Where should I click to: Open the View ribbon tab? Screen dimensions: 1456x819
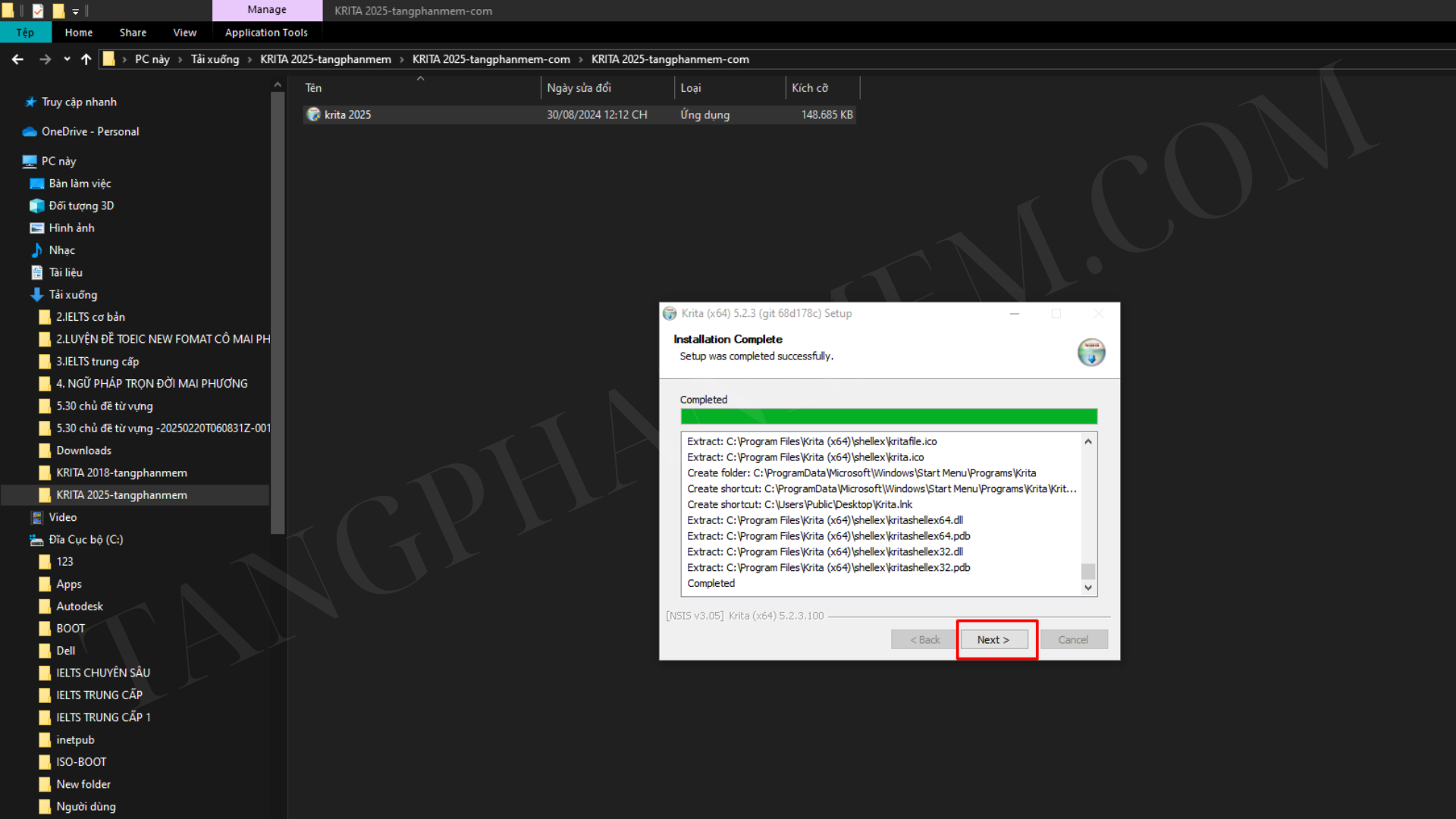(x=184, y=33)
